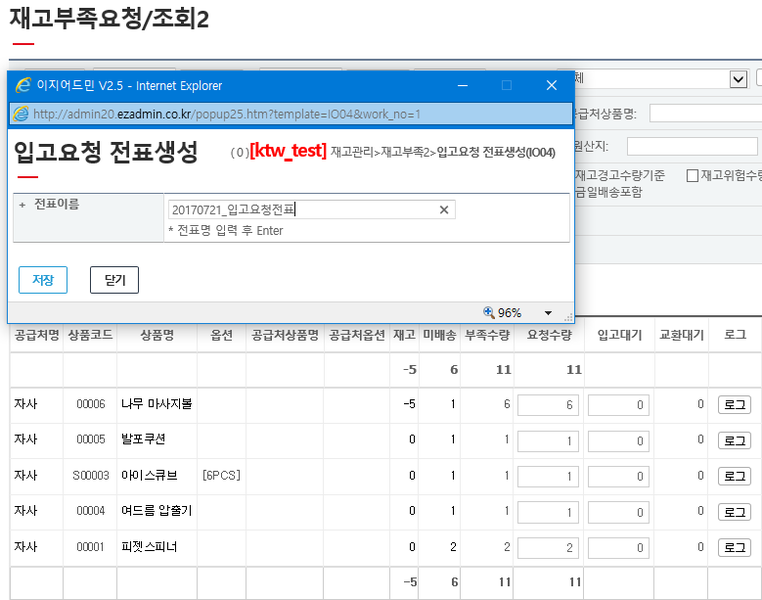Close the 이지어드민 popup with the title bar X
Screen dimensions: 762x600
(551, 85)
